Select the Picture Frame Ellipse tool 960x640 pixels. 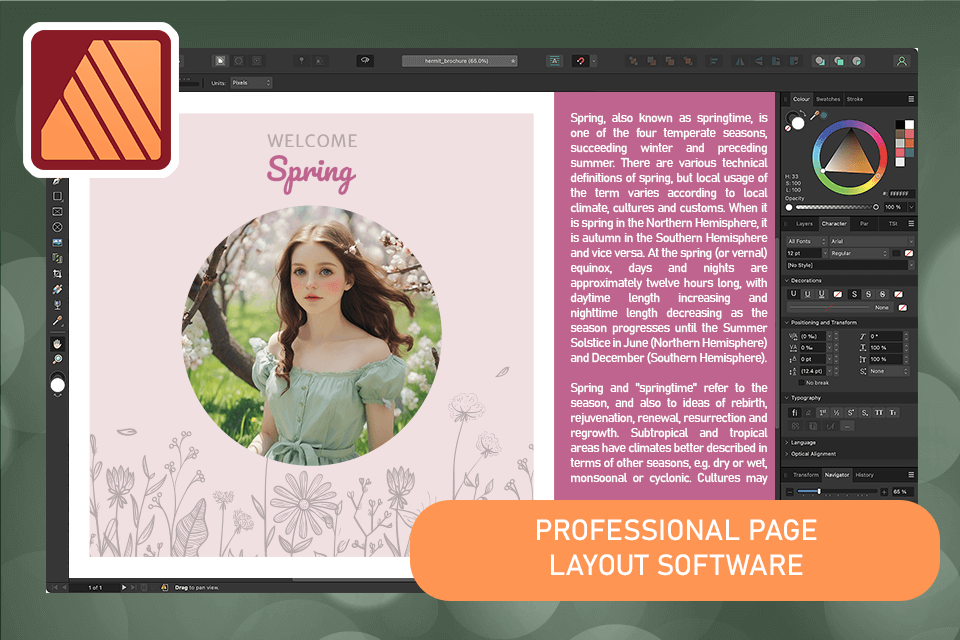pyautogui.click(x=58, y=227)
